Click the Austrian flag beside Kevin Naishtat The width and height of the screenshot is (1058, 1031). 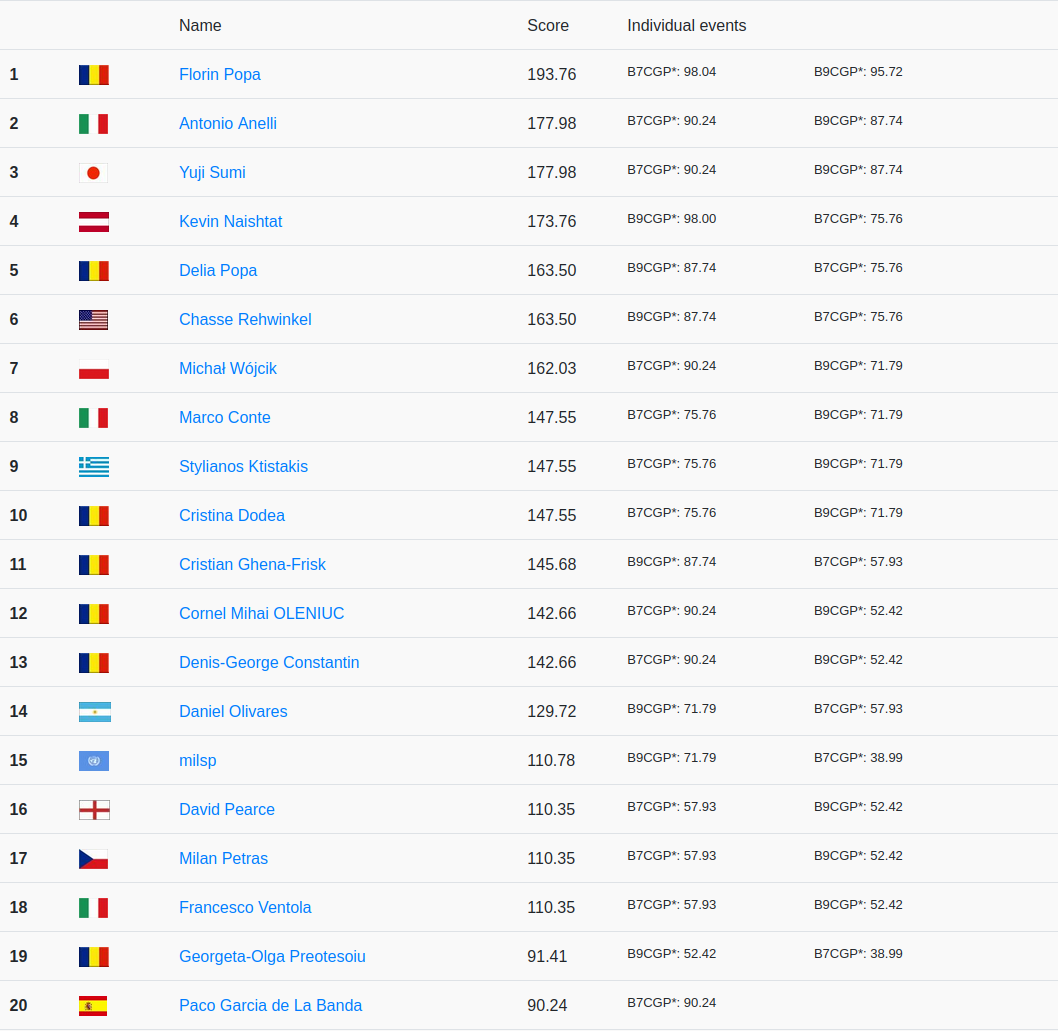point(93,222)
